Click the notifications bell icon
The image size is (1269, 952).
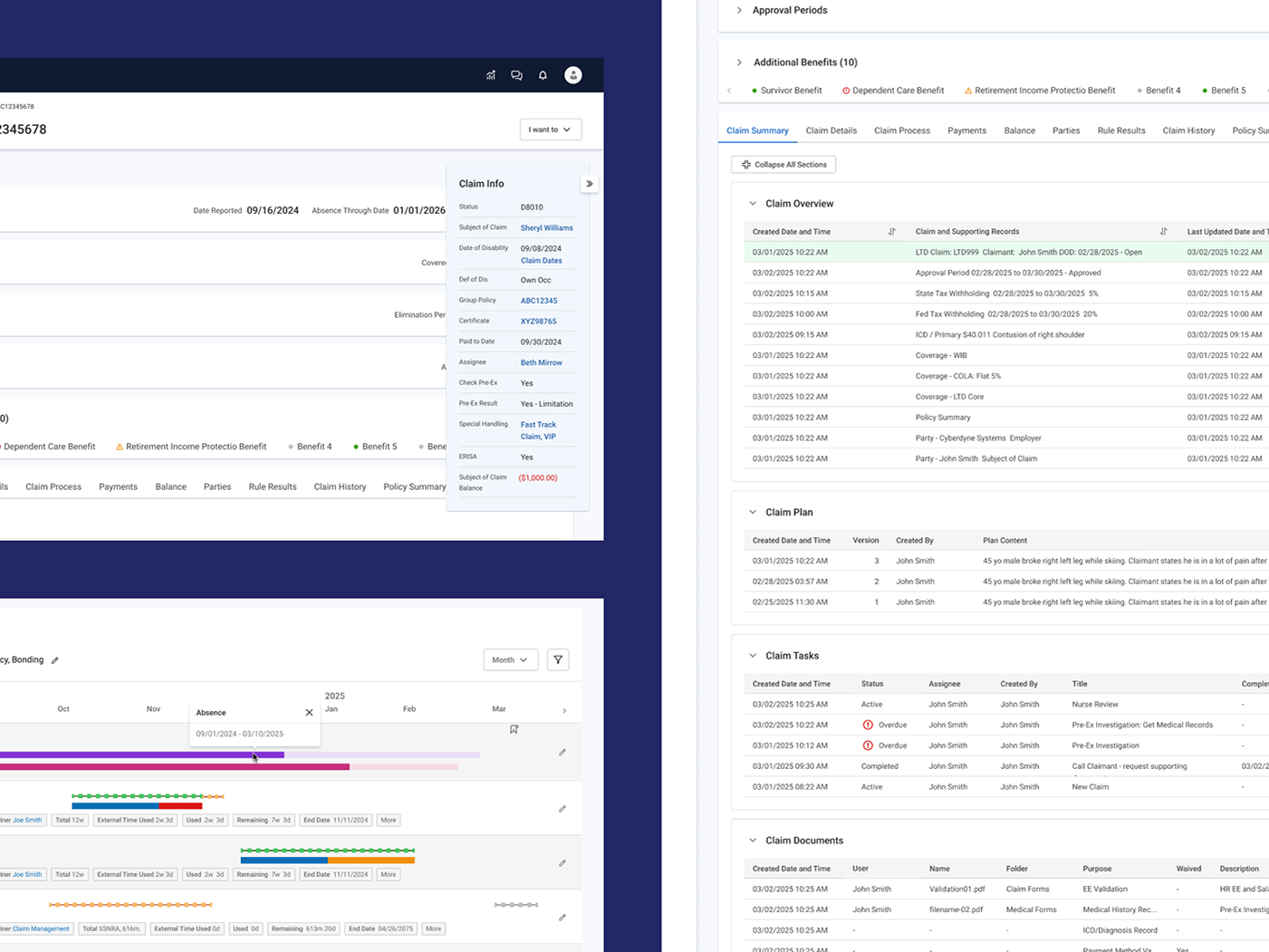543,75
